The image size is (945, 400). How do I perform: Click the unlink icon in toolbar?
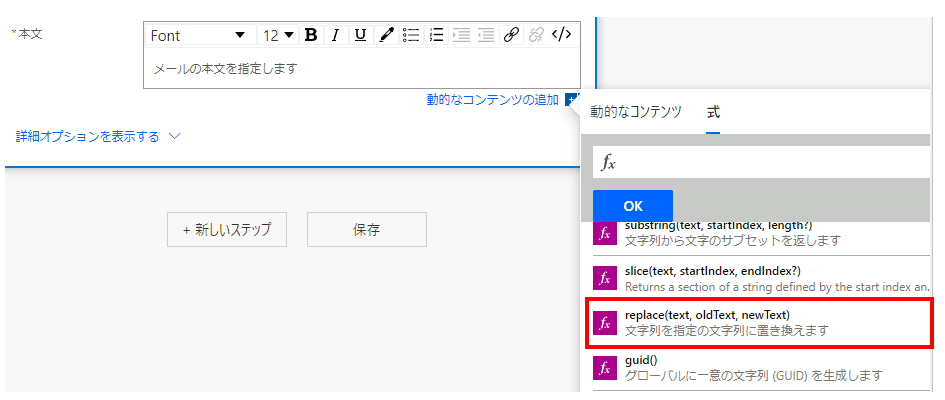[x=536, y=36]
